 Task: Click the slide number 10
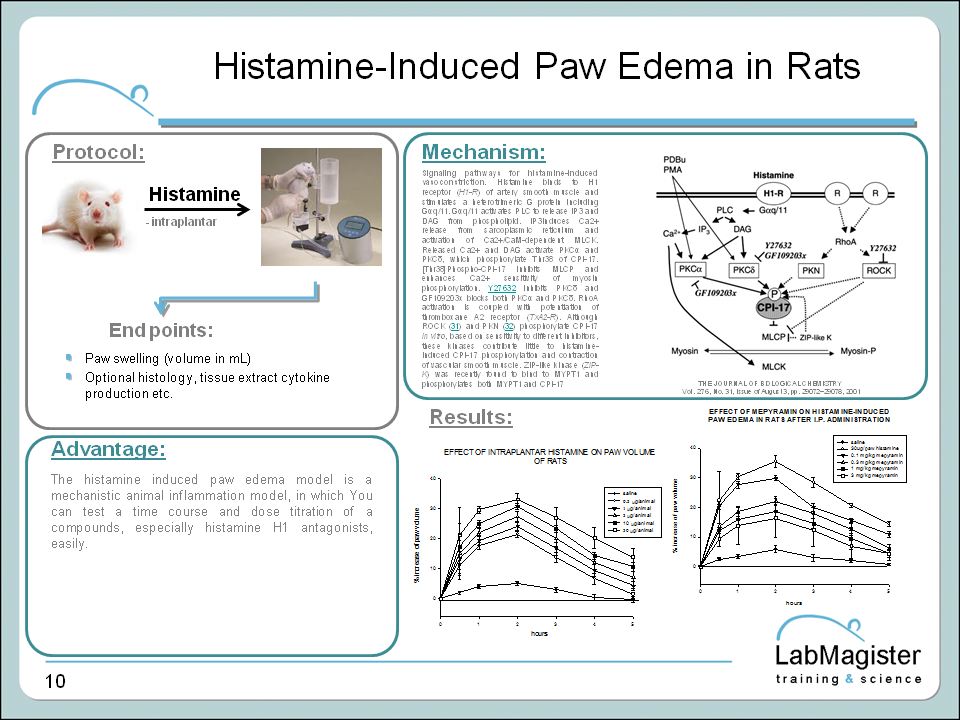55,681
